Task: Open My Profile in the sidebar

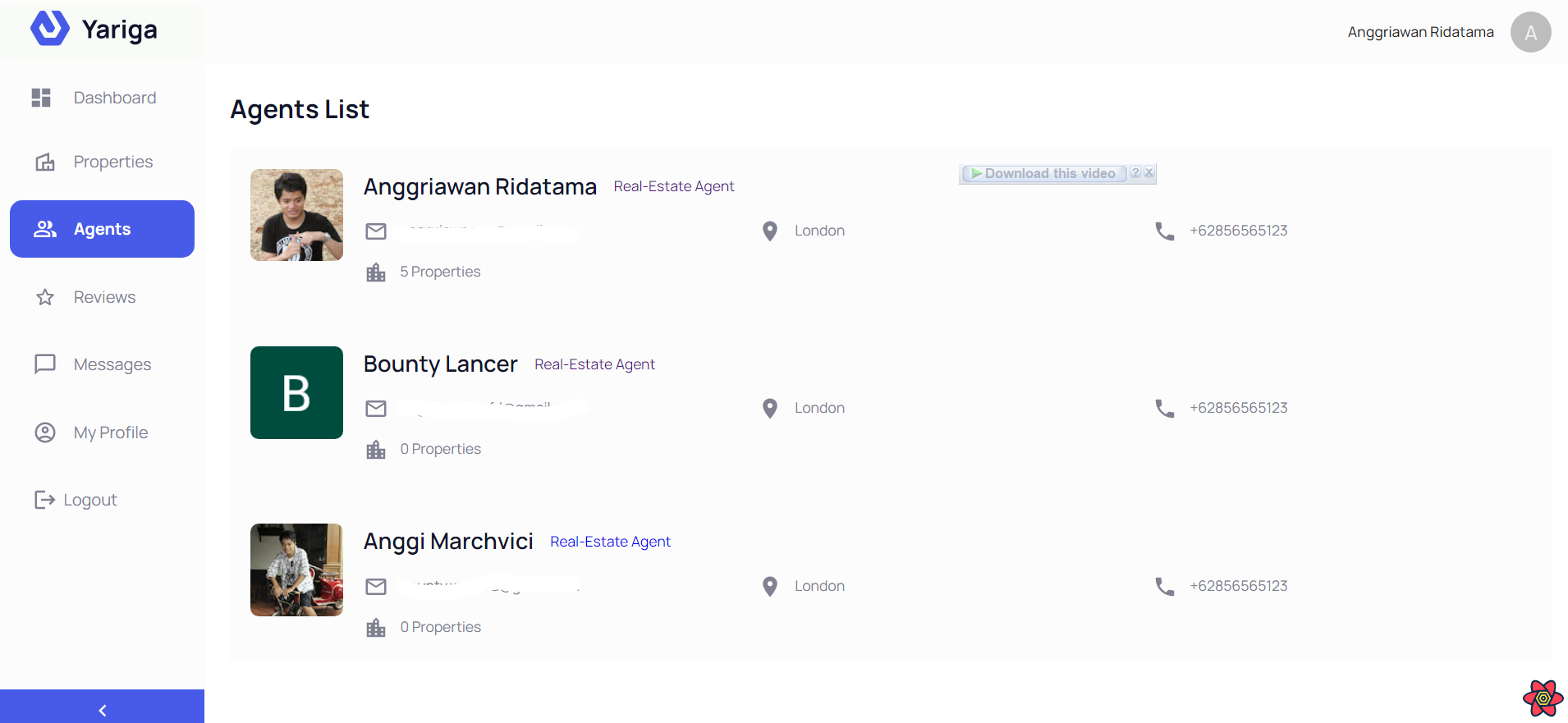Action: click(102, 432)
